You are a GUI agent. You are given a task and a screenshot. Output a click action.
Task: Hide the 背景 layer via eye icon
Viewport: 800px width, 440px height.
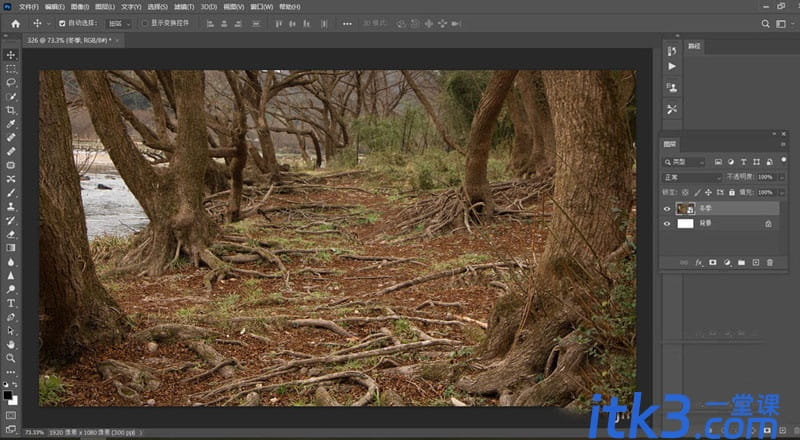click(667, 224)
